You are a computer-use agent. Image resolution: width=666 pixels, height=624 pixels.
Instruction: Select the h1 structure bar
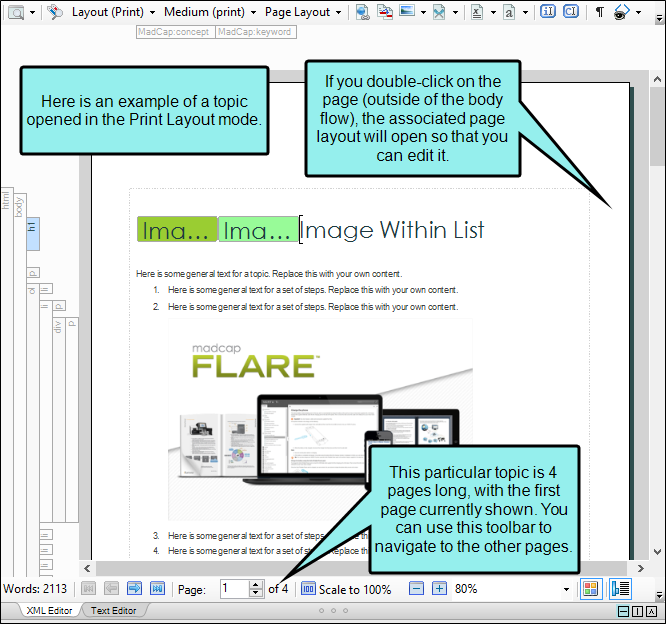(x=33, y=234)
